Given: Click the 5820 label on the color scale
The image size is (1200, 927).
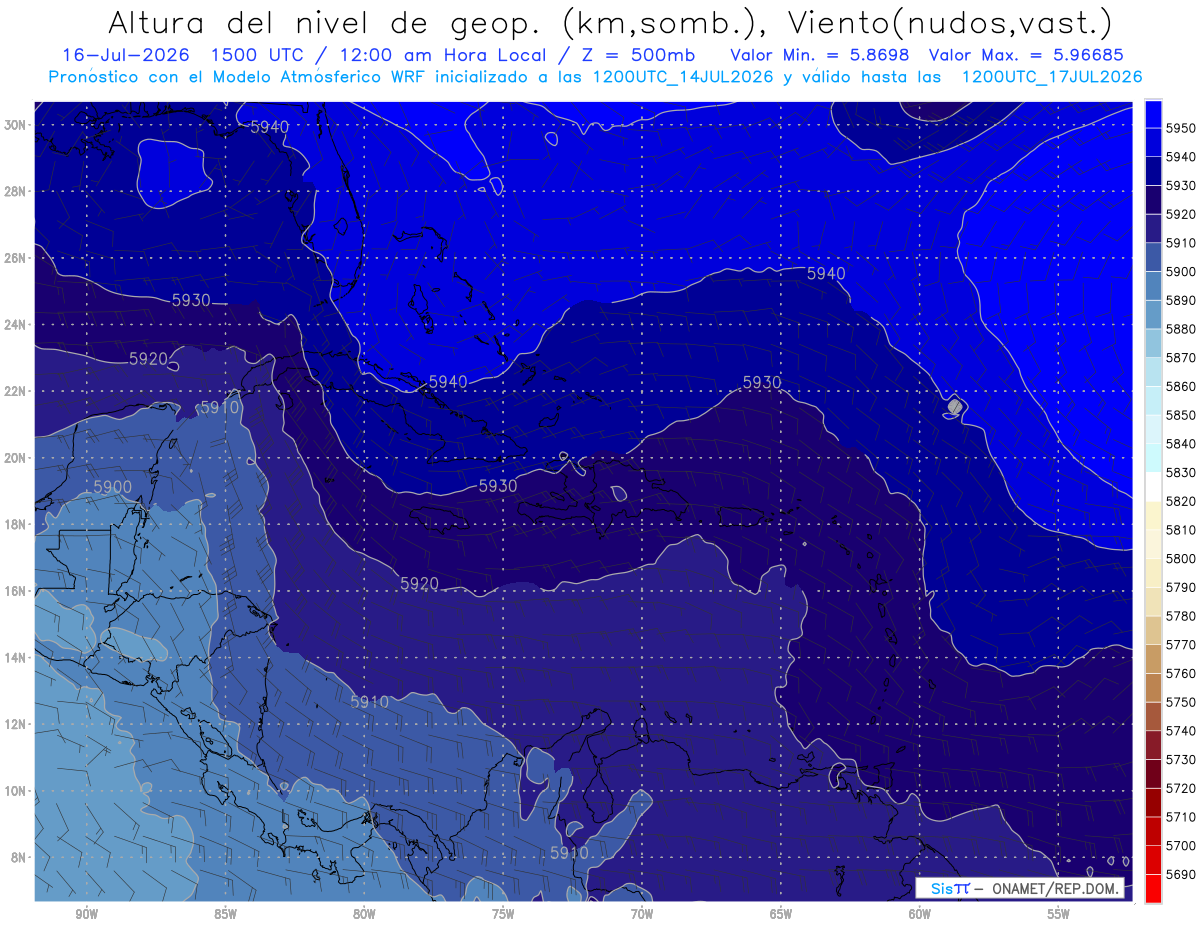Looking at the screenshot, I should point(1180,501).
